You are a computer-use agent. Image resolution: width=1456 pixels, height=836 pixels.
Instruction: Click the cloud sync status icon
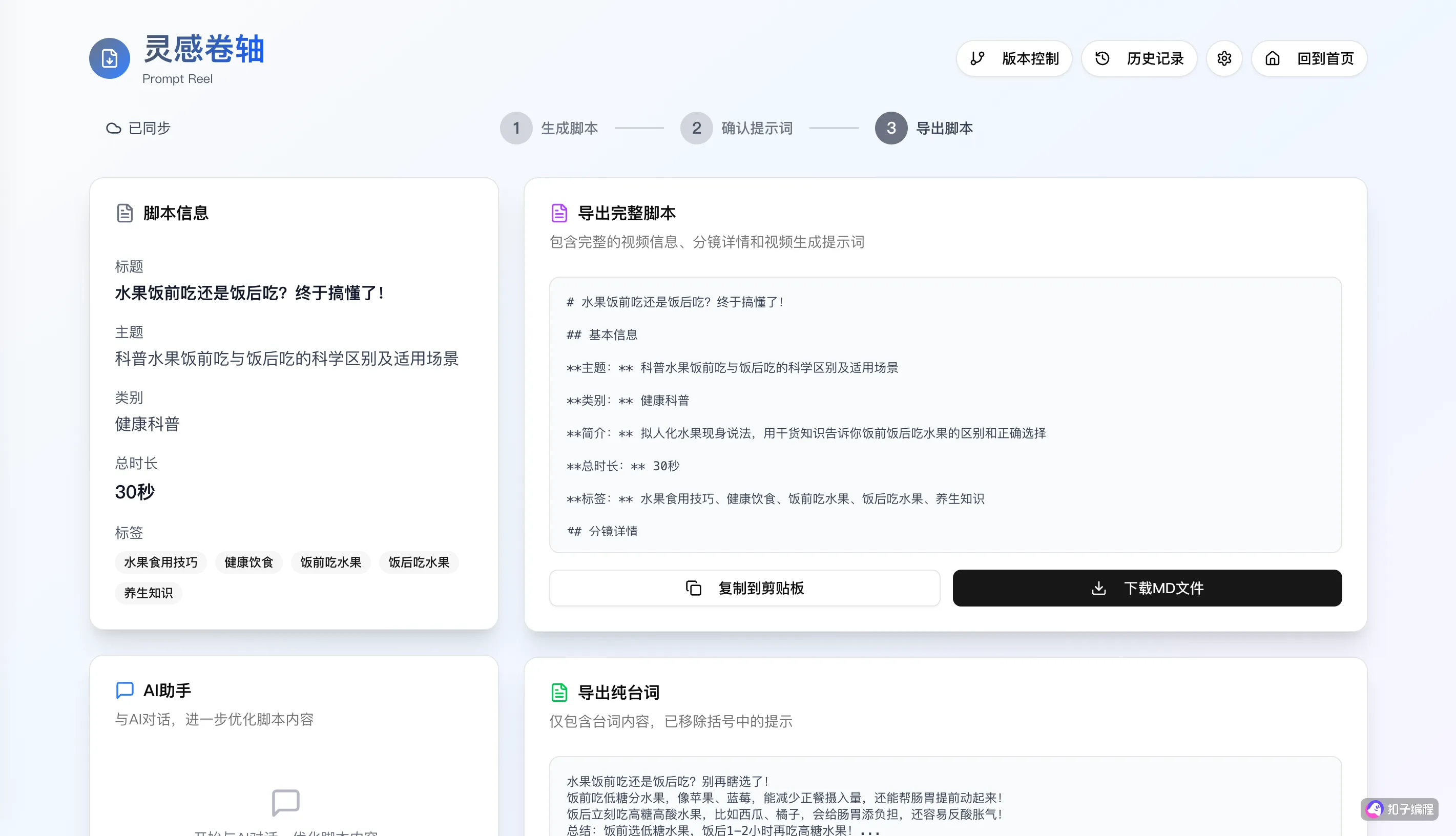pos(114,128)
